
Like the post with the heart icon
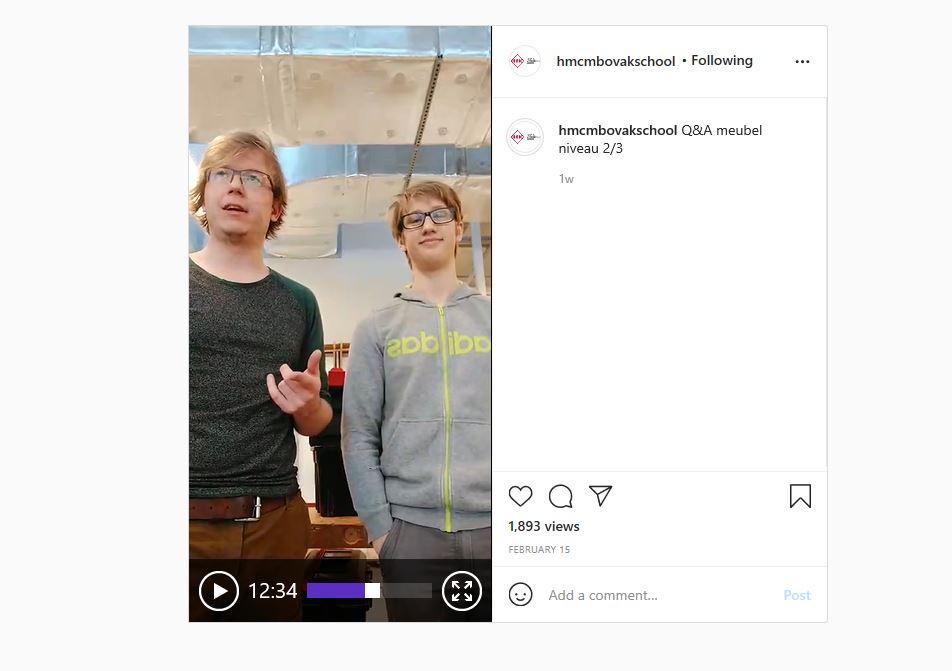tap(520, 496)
